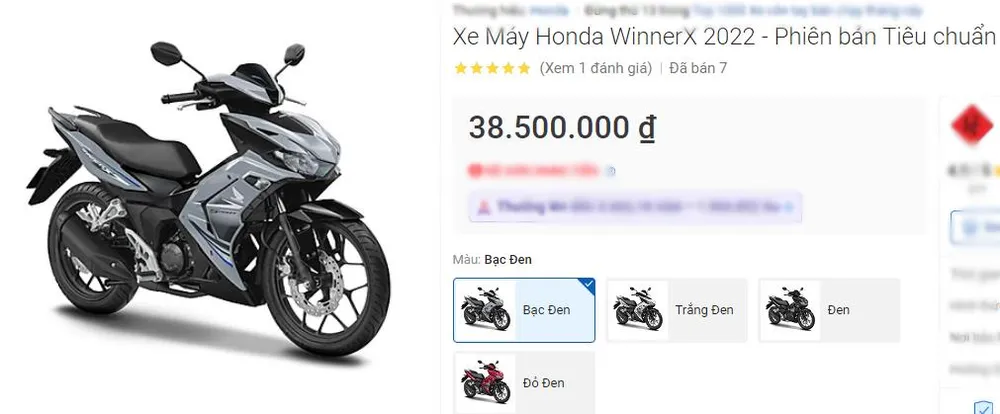1000x414 pixels.
Task: Click the product title Honda WinnerX 2022
Action: 724,37
